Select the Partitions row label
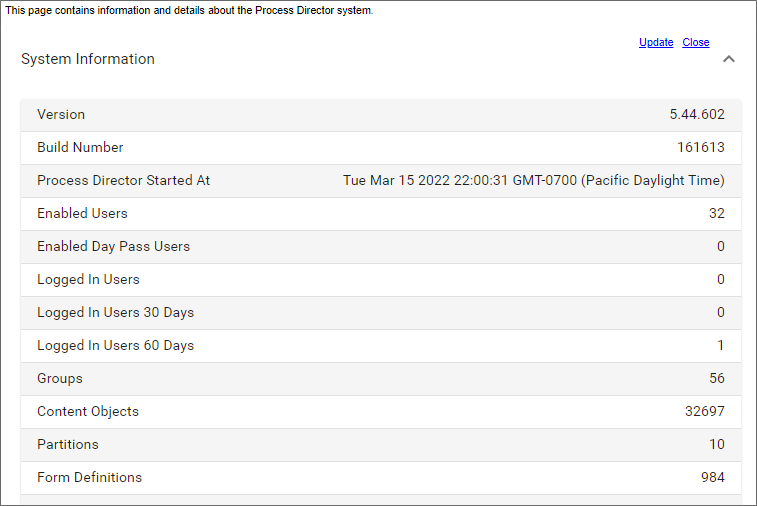The image size is (757, 506). [68, 444]
